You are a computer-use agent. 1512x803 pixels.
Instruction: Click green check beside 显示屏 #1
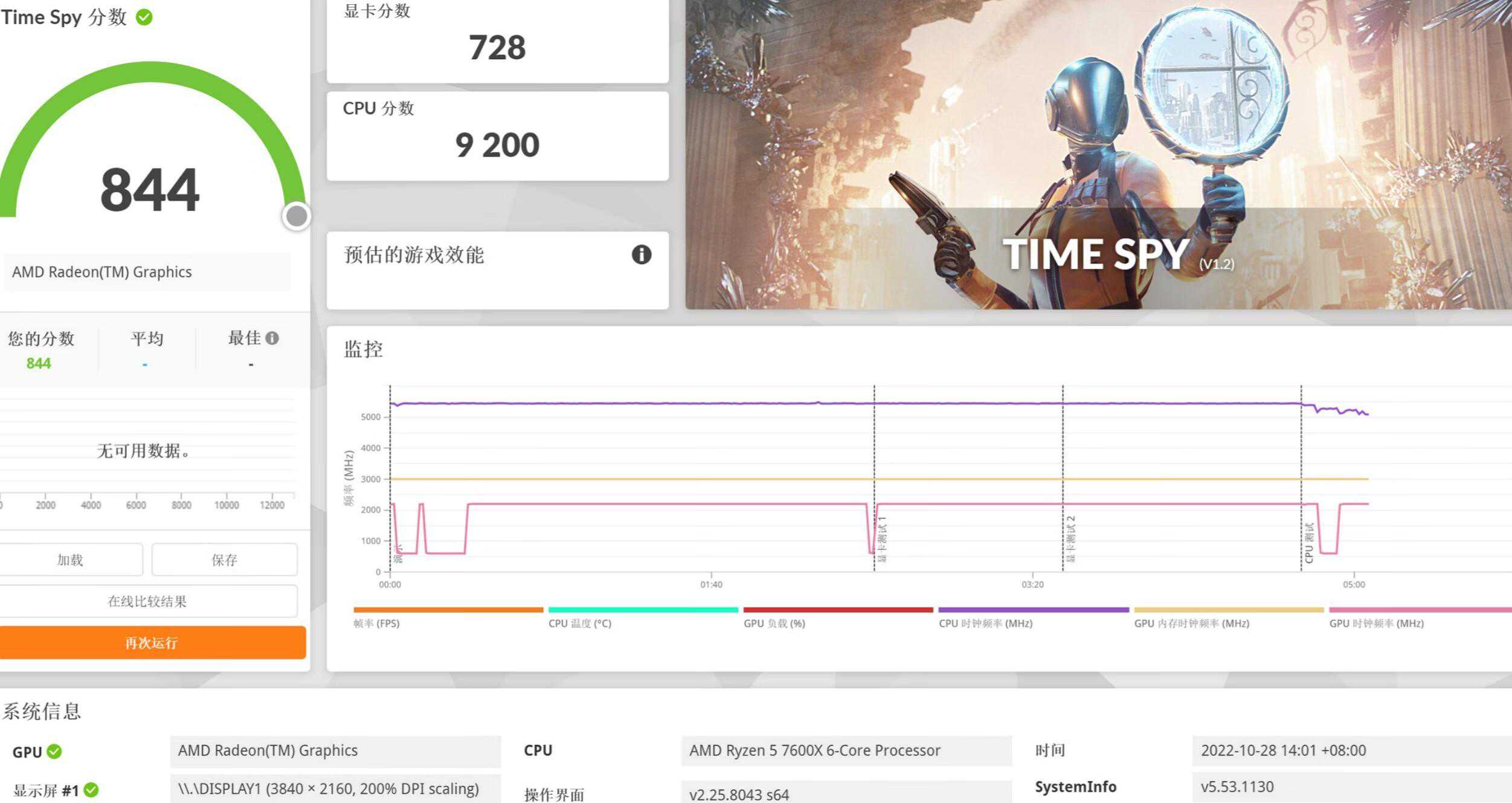pyautogui.click(x=91, y=790)
